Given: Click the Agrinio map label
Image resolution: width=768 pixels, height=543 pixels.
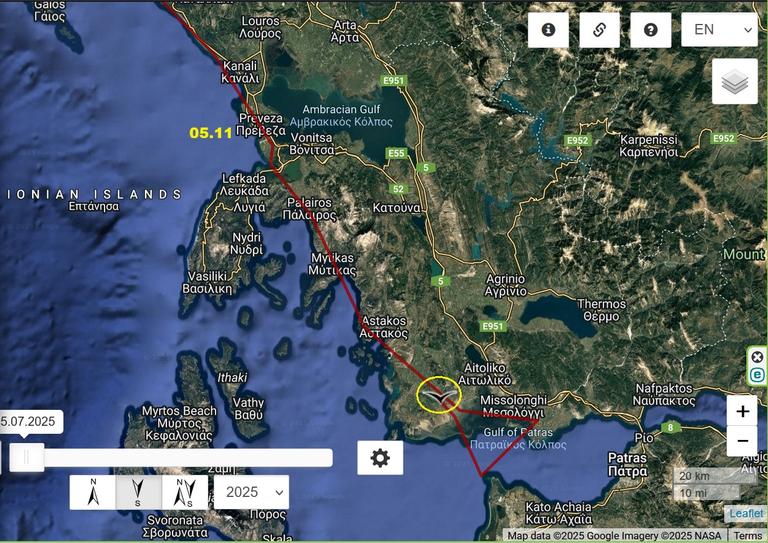Looking at the screenshot, I should click(x=505, y=285).
